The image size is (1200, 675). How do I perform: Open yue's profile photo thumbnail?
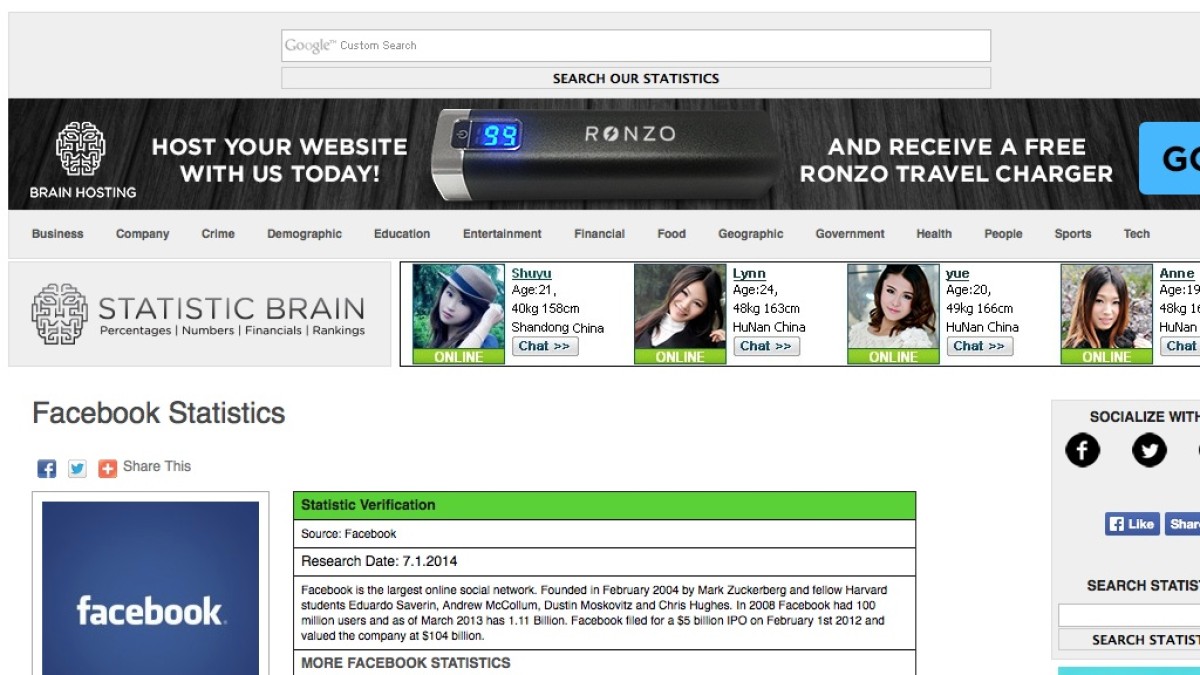(x=893, y=307)
